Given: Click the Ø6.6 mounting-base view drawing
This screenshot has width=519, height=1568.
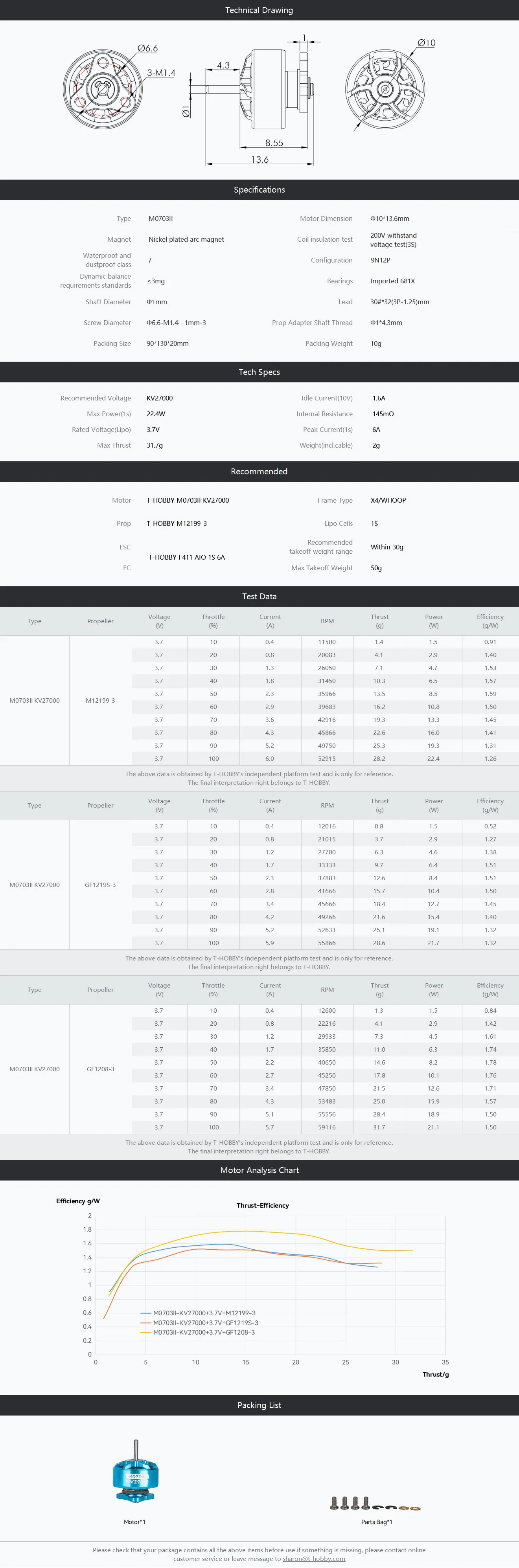Looking at the screenshot, I should coord(102,89).
